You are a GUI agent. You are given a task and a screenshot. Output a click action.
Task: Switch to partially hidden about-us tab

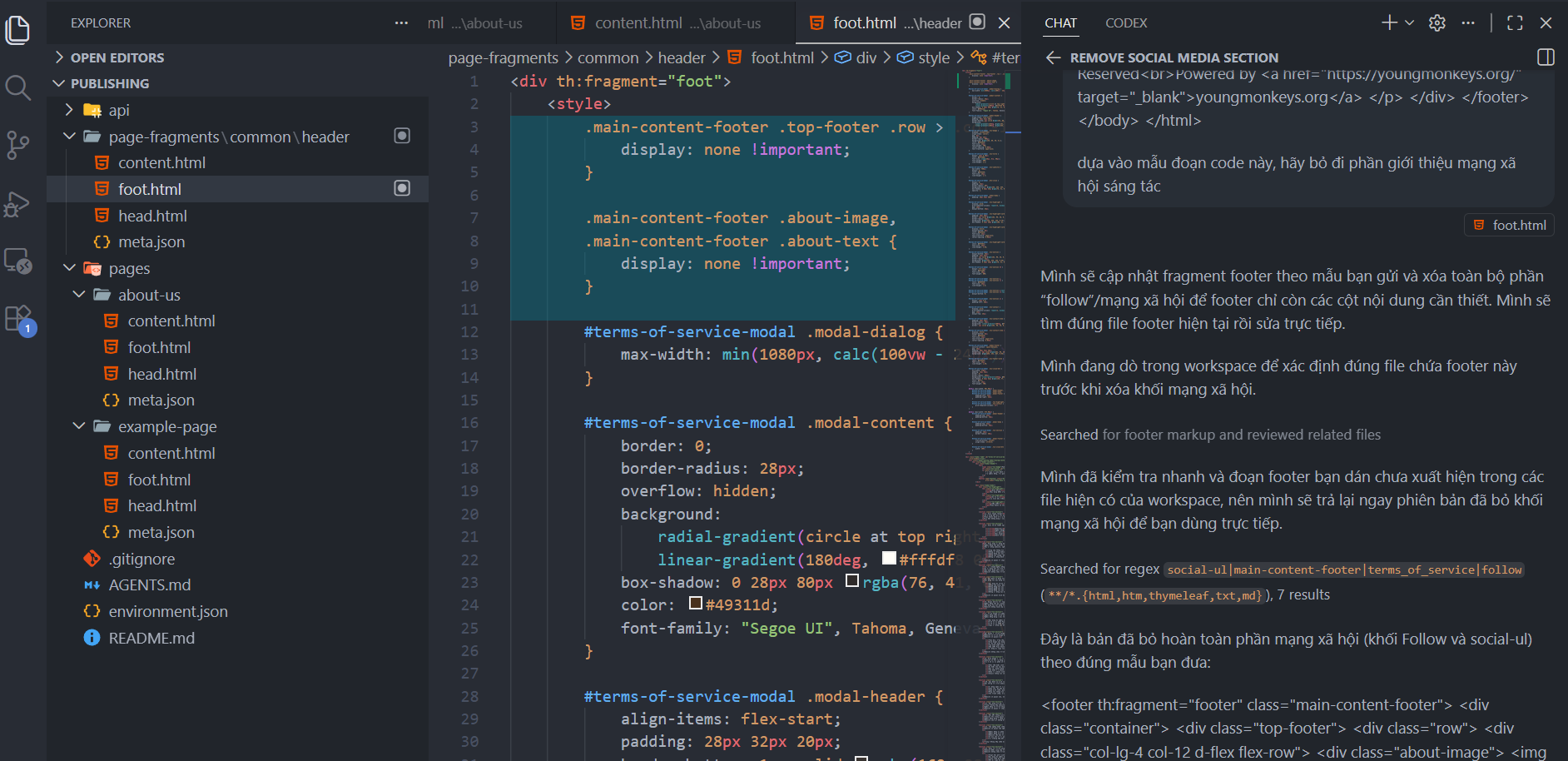(492, 23)
